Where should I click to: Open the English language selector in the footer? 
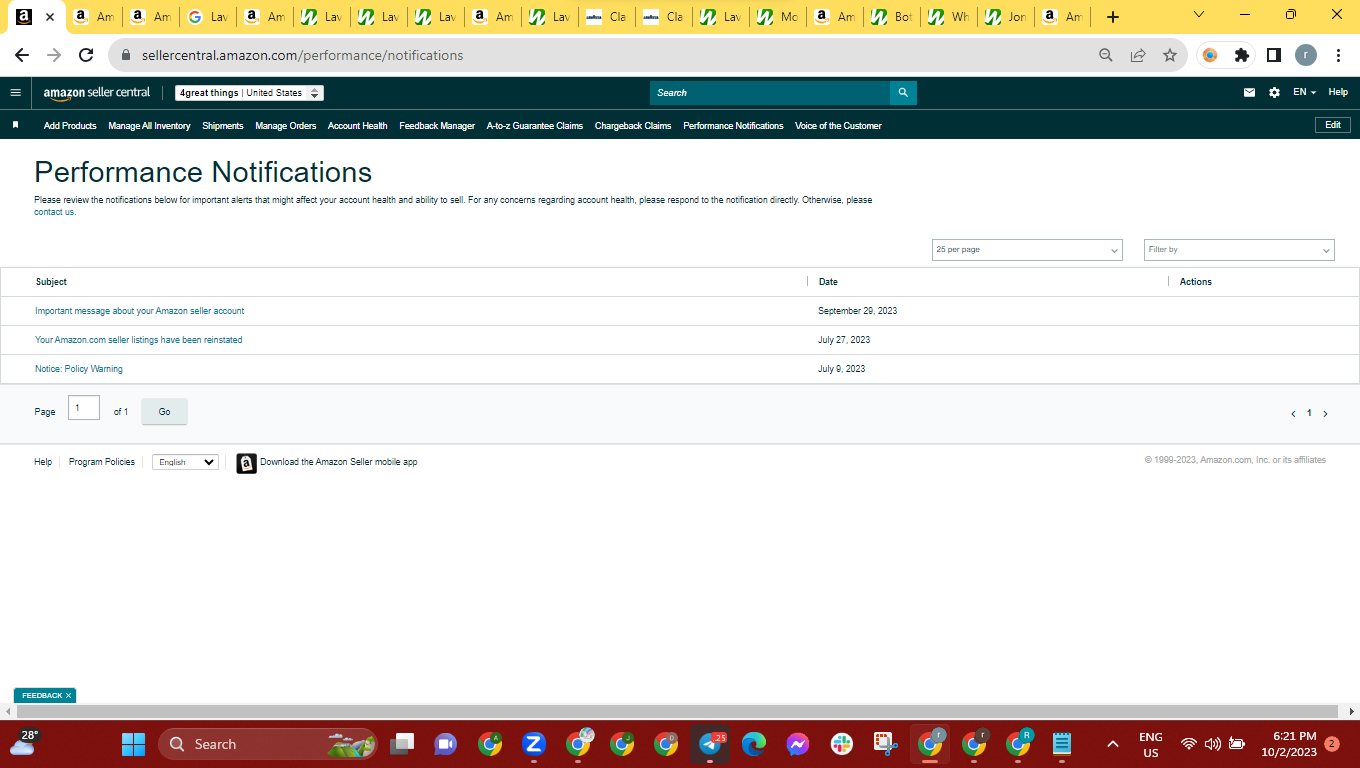point(185,462)
